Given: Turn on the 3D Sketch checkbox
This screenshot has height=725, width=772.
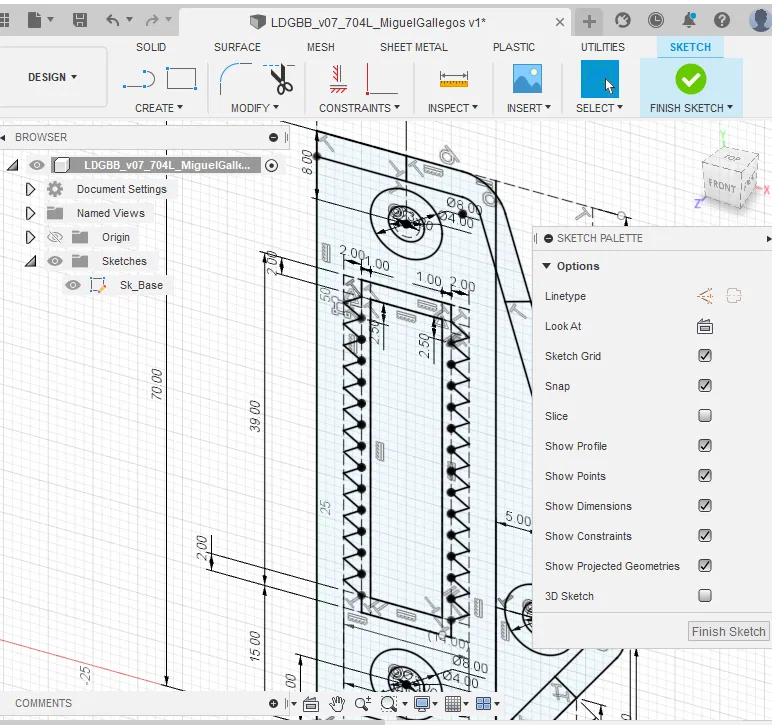Looking at the screenshot, I should (705, 596).
